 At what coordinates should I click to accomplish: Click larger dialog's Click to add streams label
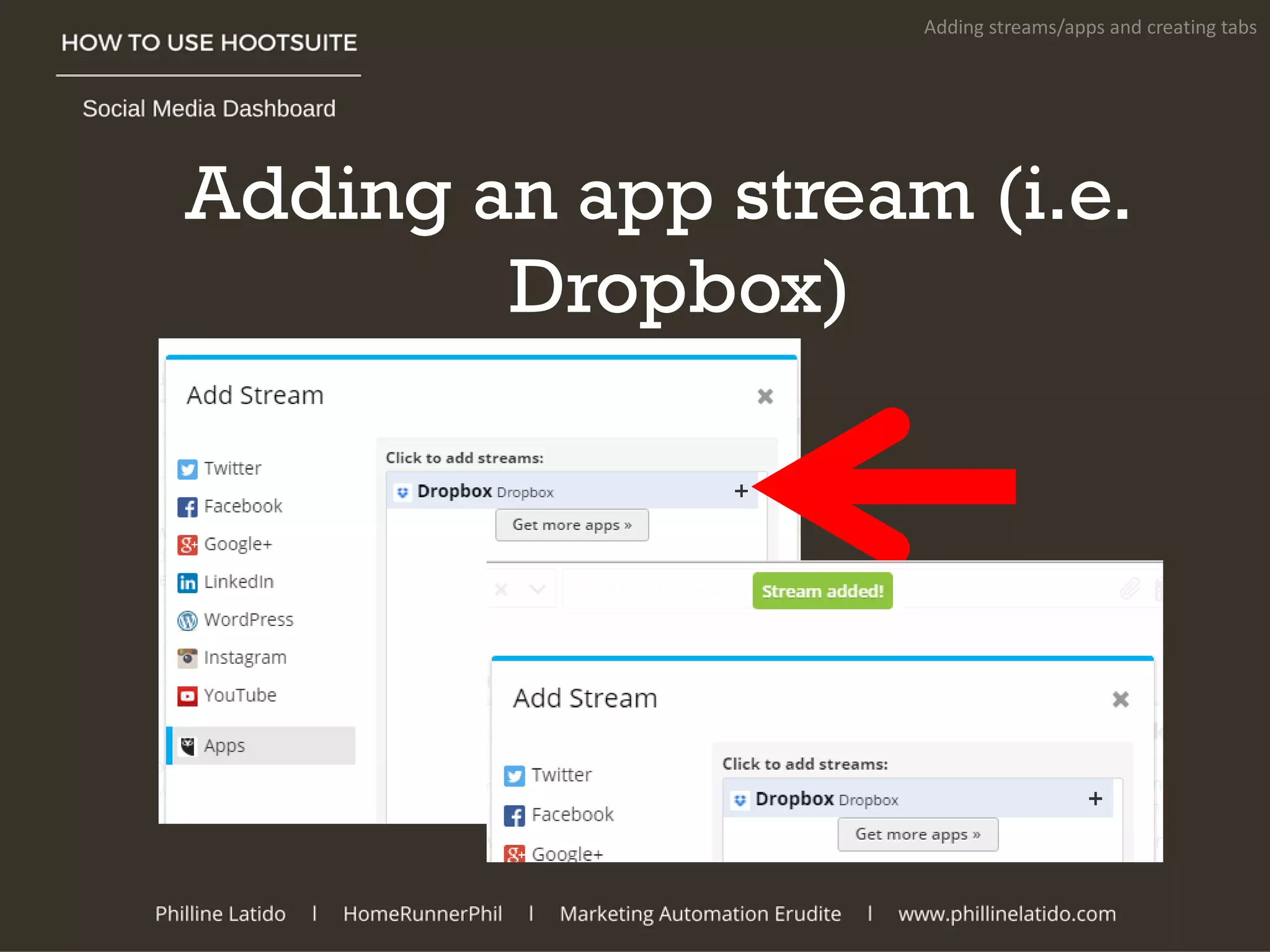464,458
